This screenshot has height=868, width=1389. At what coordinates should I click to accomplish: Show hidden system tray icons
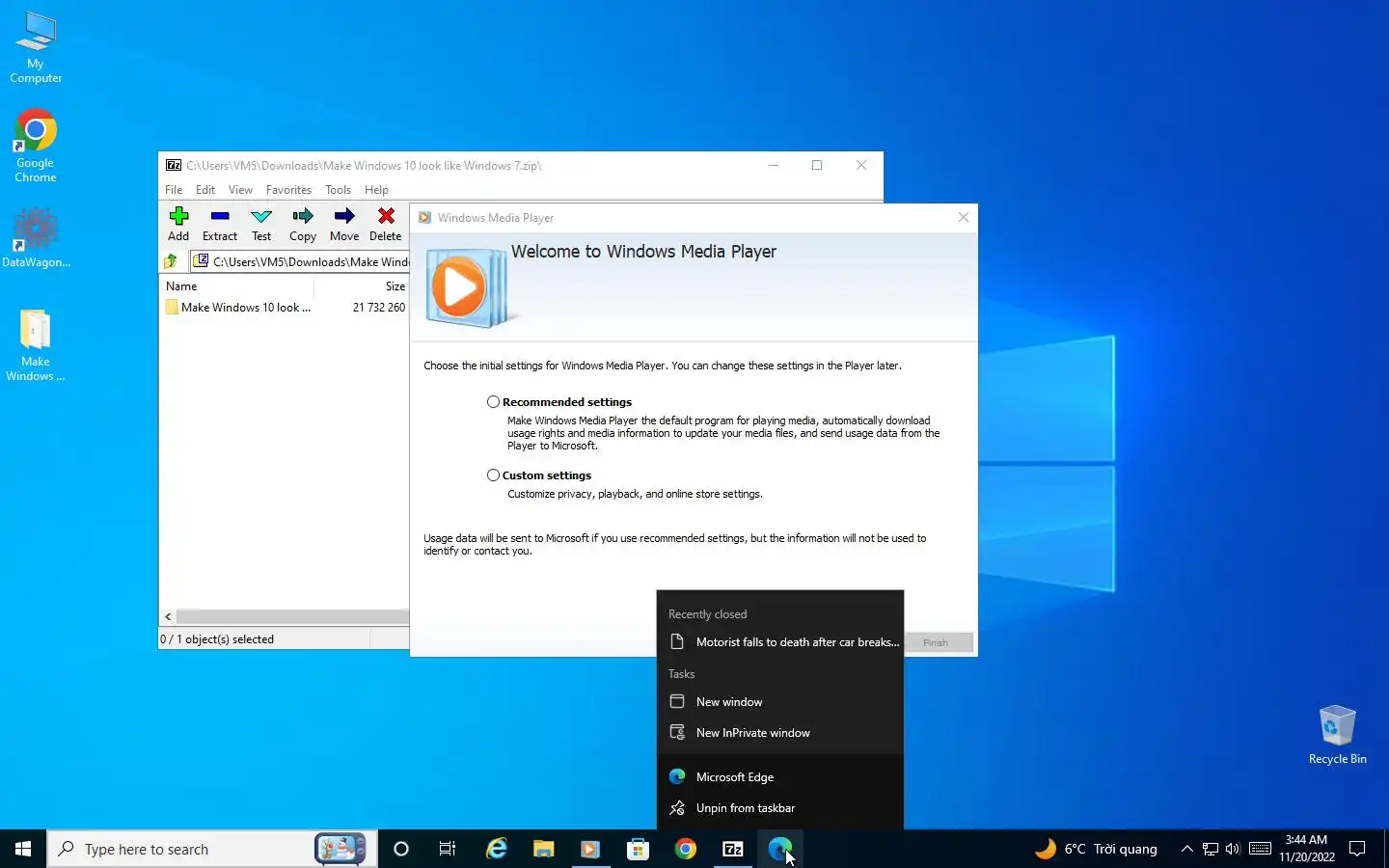tap(1186, 849)
